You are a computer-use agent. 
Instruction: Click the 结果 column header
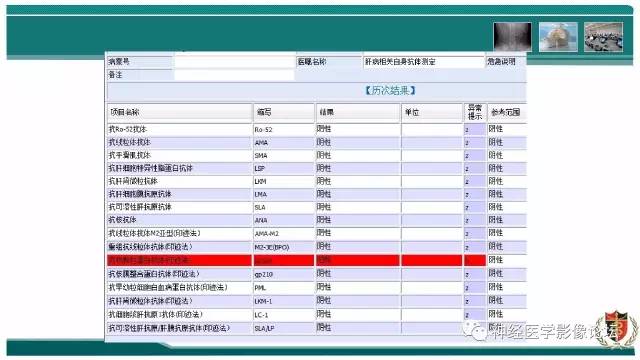358,112
